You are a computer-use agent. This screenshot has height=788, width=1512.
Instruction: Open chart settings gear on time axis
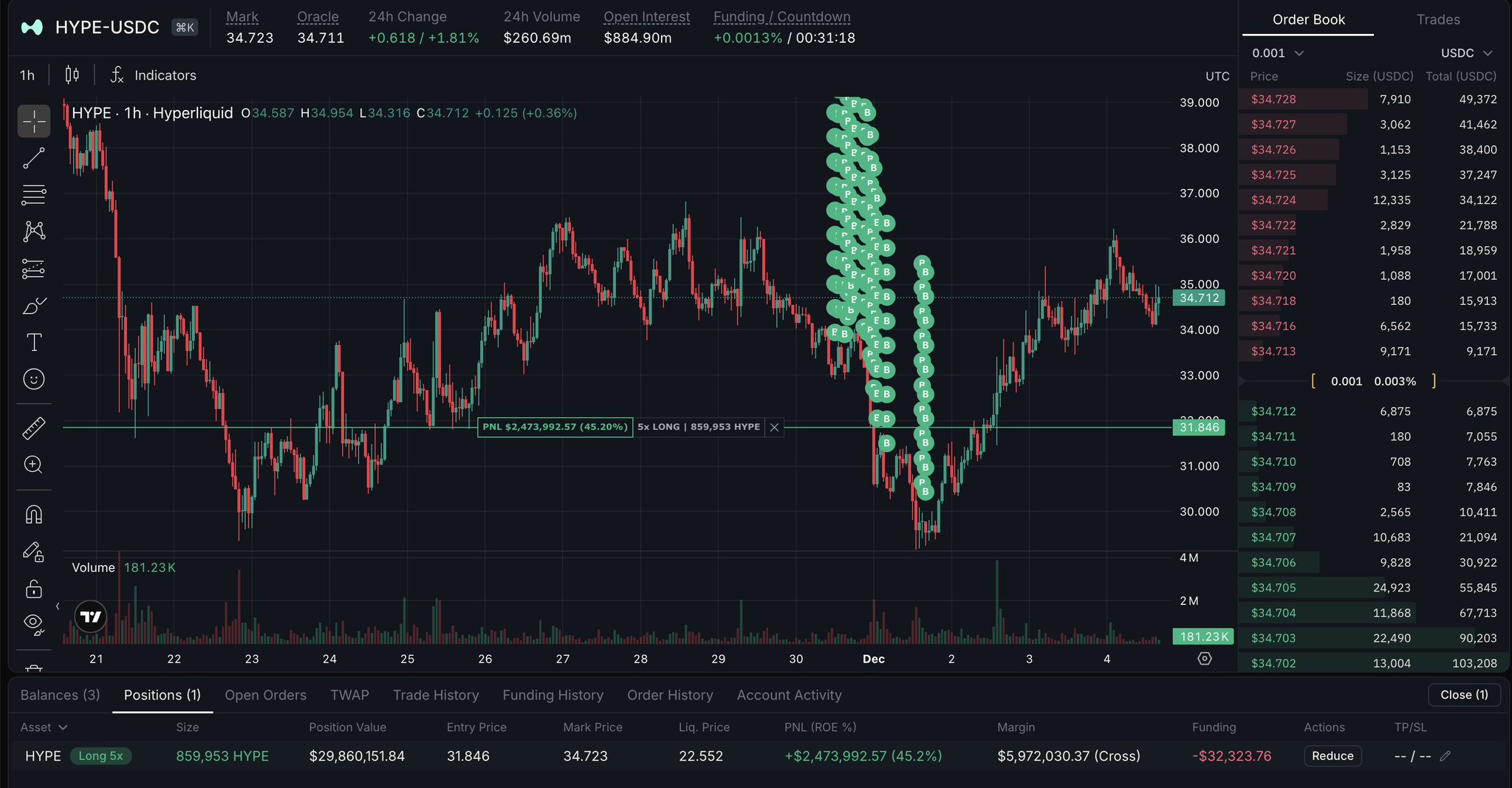(x=1205, y=659)
